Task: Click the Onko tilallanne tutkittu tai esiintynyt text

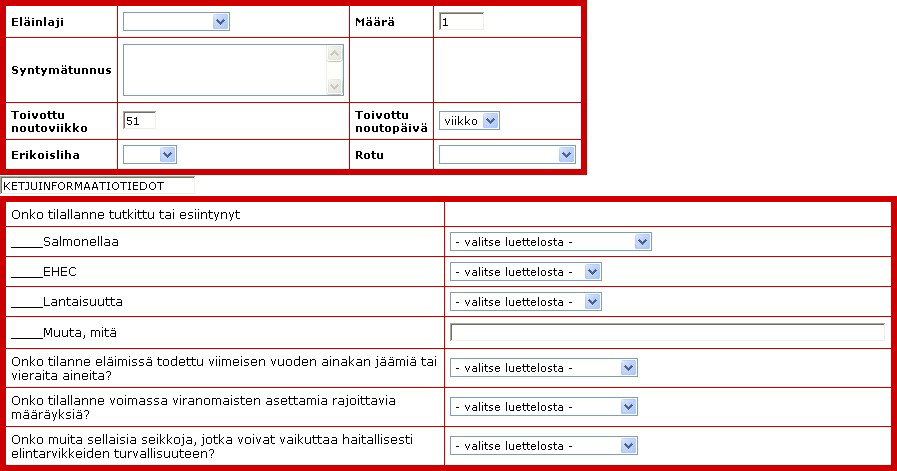Action: point(125,215)
